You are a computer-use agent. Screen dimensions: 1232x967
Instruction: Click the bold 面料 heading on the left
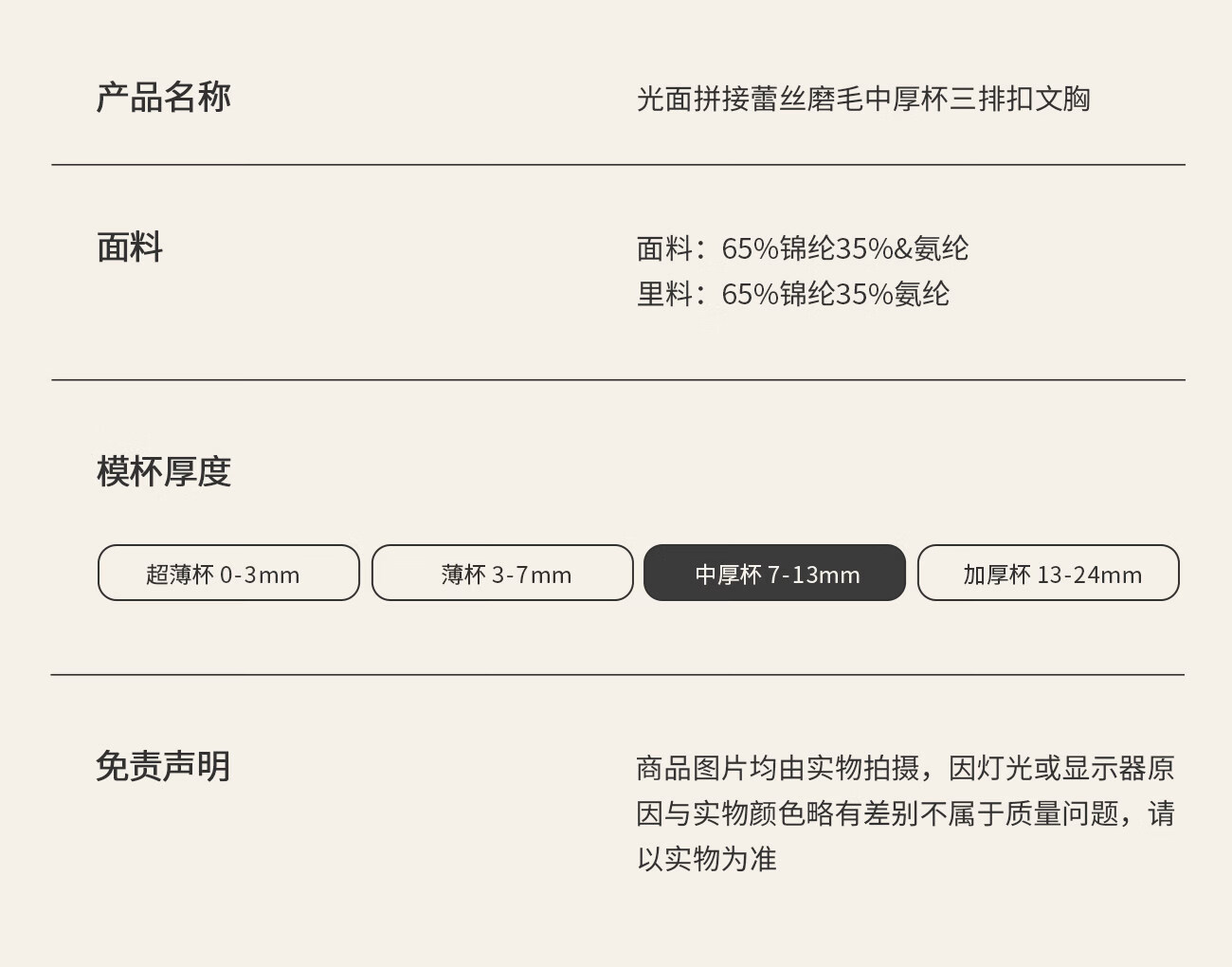click(130, 247)
